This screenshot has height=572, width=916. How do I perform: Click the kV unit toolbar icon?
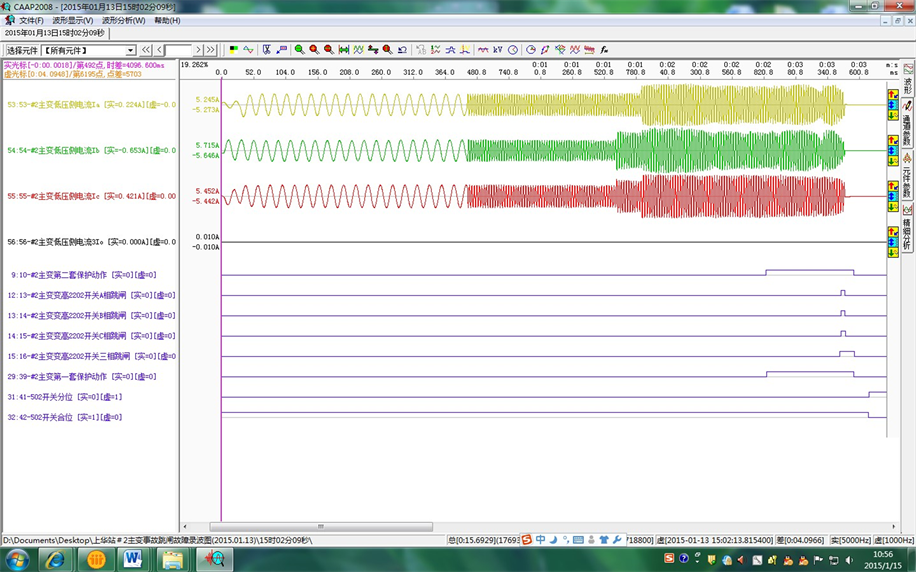498,49
